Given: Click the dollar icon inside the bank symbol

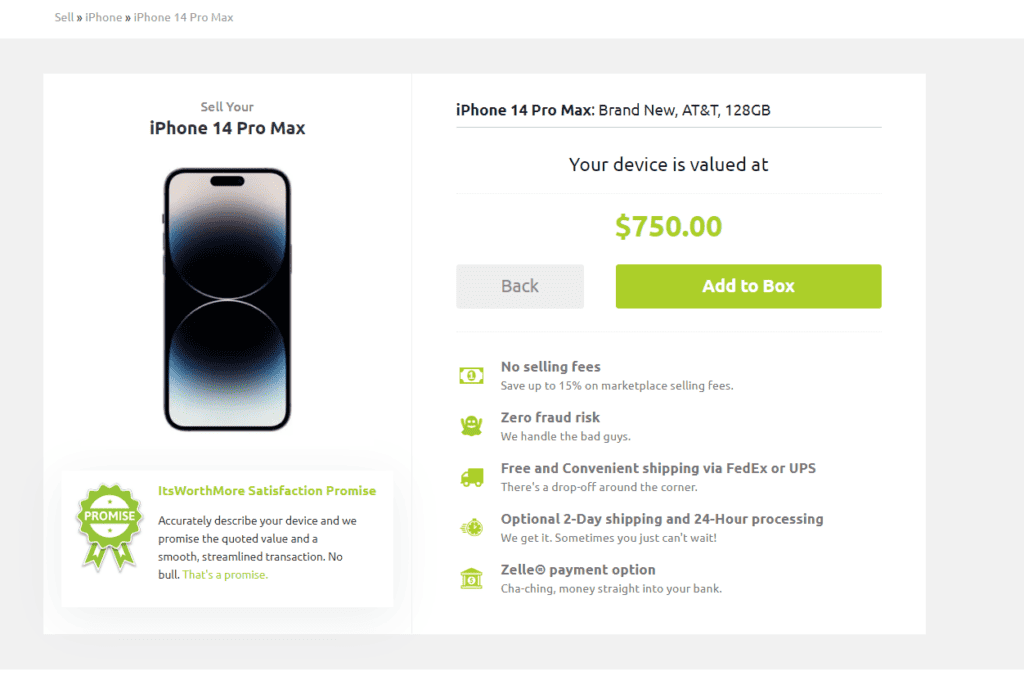Looking at the screenshot, I should 471,578.
